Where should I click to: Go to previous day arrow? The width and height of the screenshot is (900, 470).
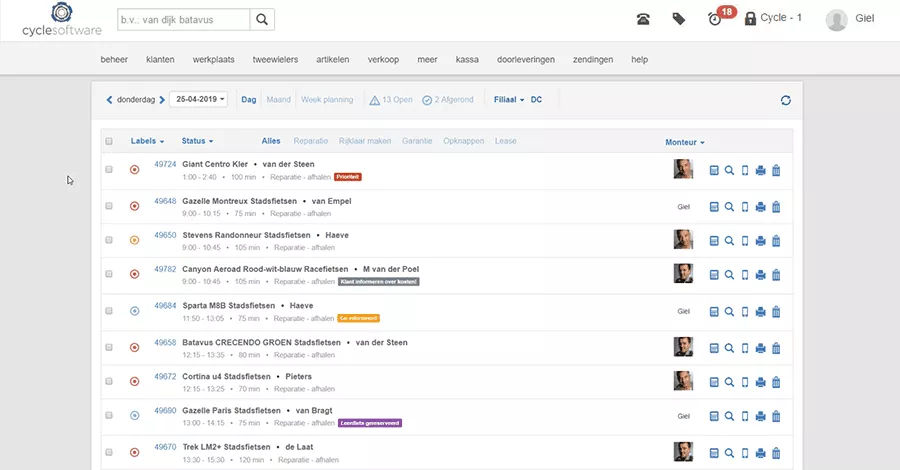point(109,100)
